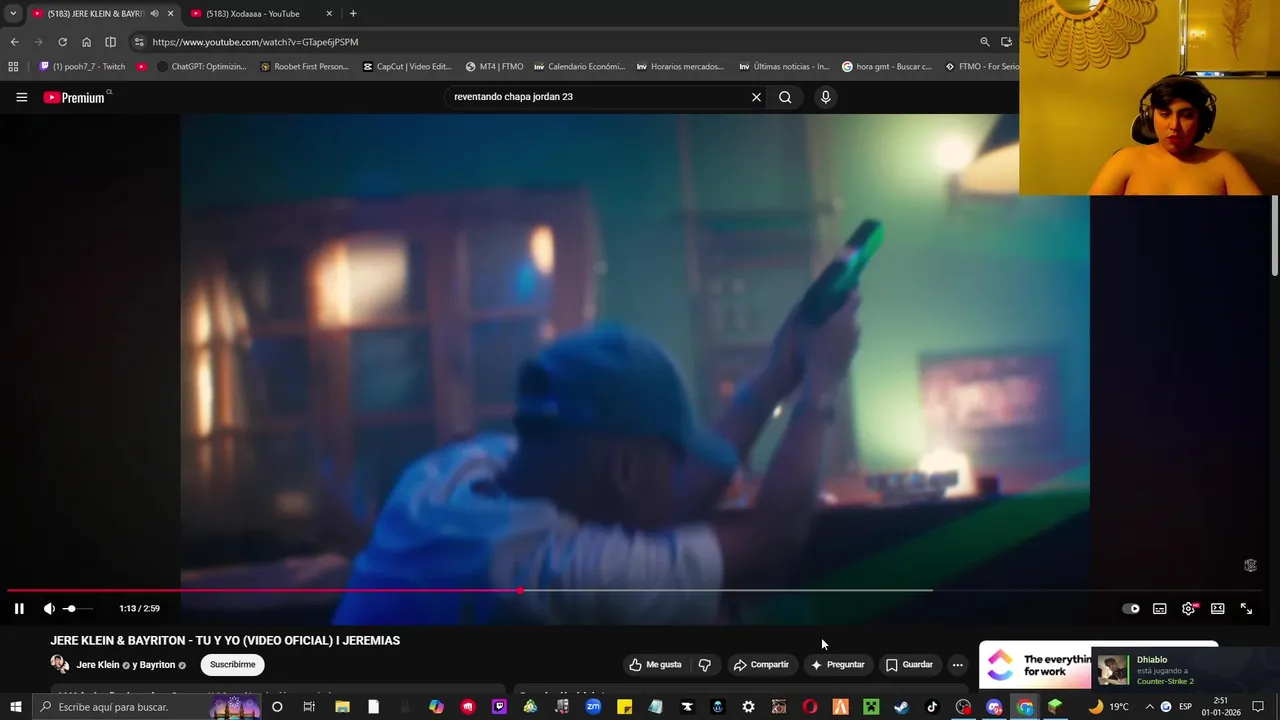Open the tab search dropdown arrow
1280x720 pixels.
pyautogui.click(x=12, y=14)
